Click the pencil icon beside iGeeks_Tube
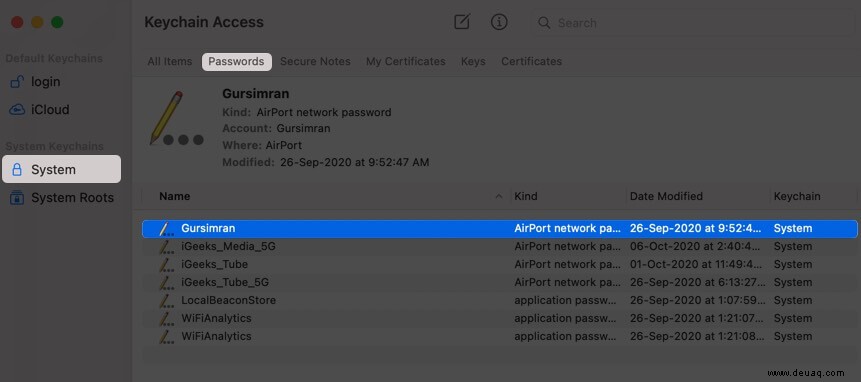Screen dimensions: 861x382 click(x=167, y=265)
